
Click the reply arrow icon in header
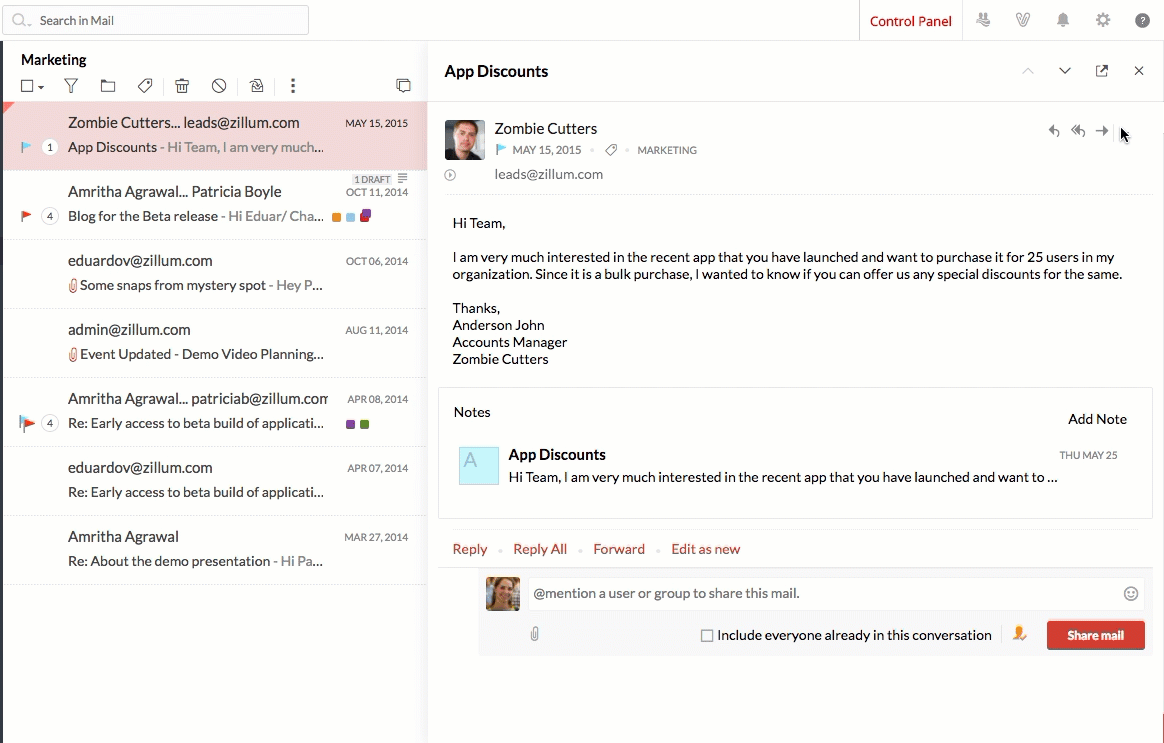click(x=1053, y=131)
